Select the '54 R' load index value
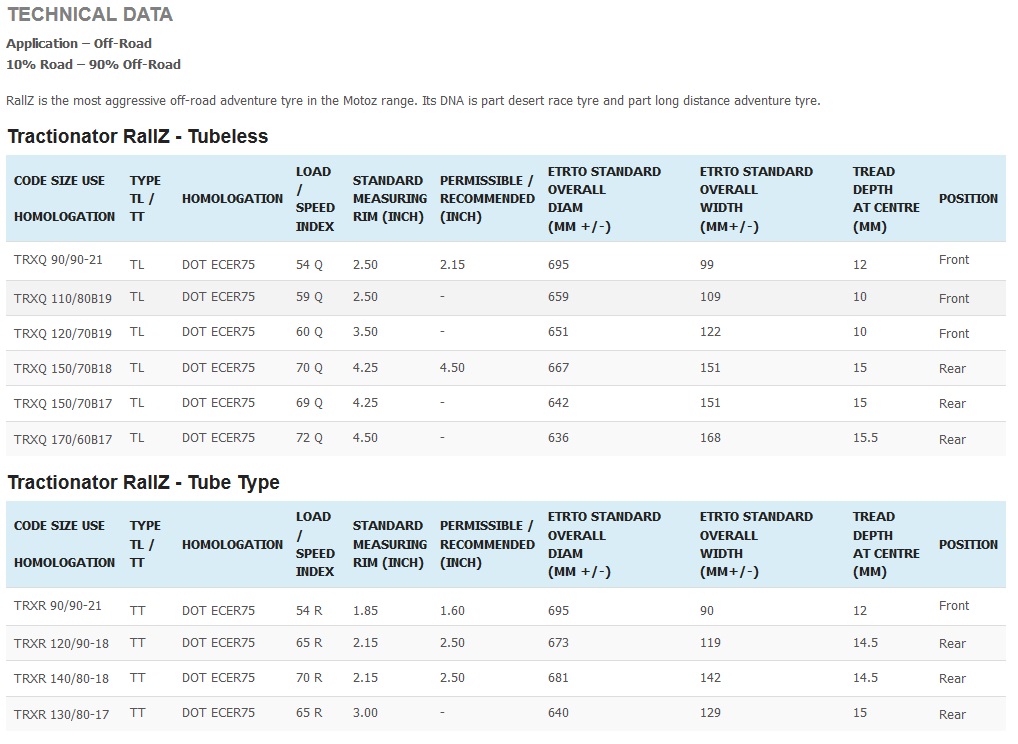This screenshot has width=1018, height=744. tap(310, 611)
